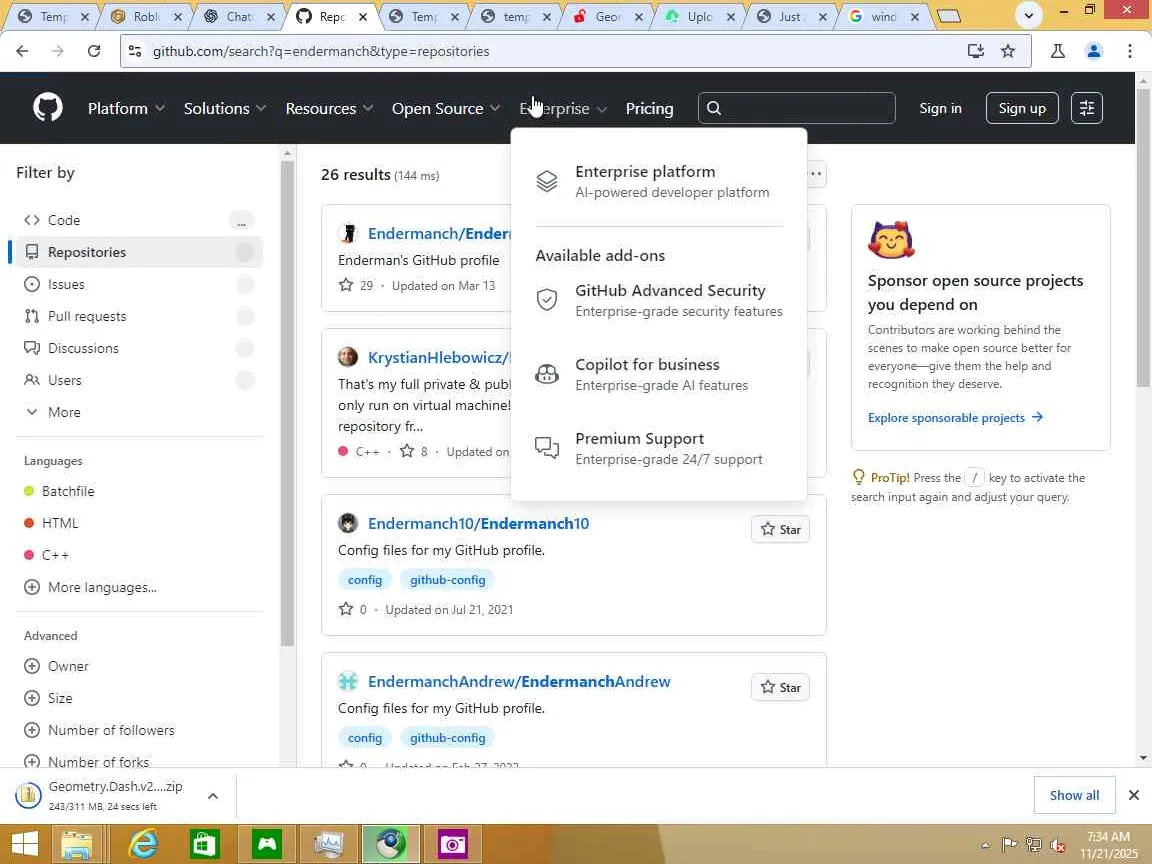Click the Copilot for business icon
Viewport: 1152px width, 864px height.
[x=547, y=374]
